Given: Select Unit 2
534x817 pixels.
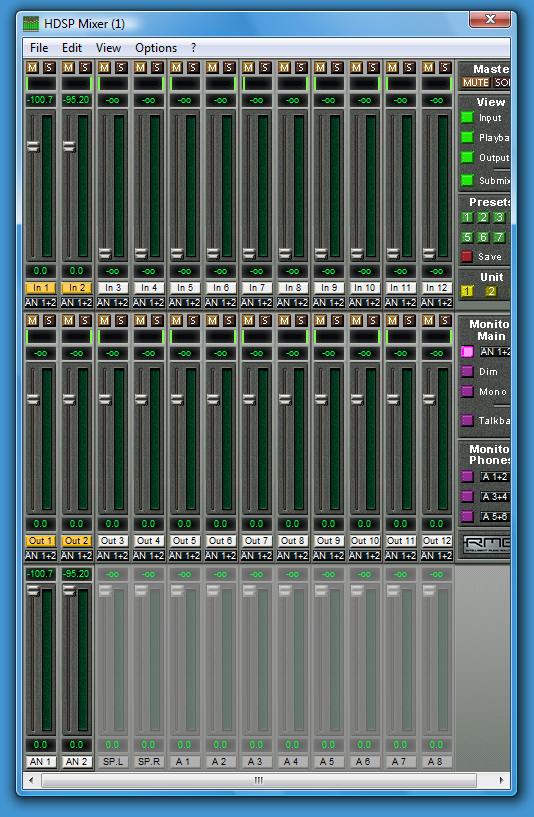Looking at the screenshot, I should [x=490, y=291].
